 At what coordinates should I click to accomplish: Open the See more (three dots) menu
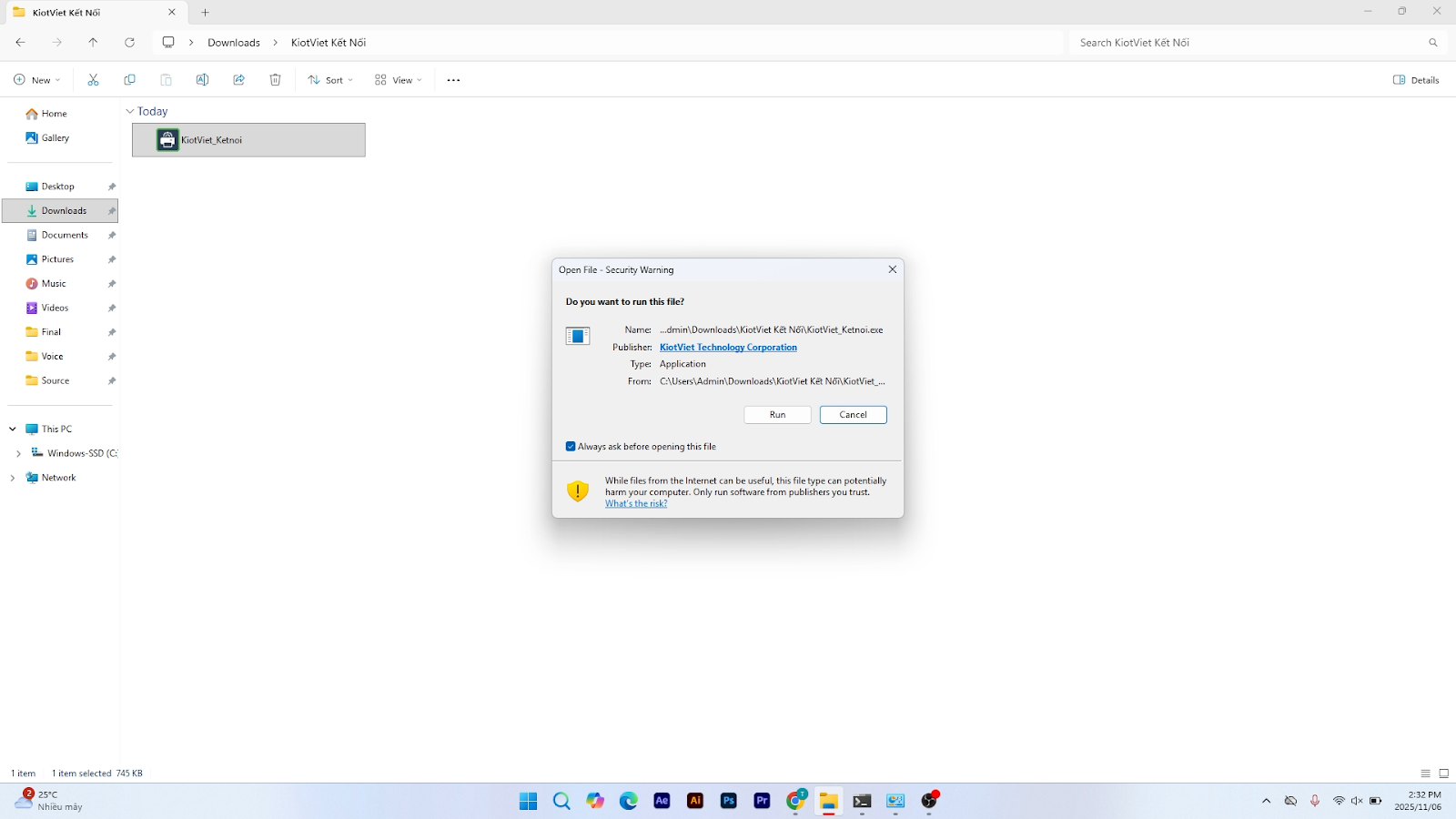click(453, 80)
